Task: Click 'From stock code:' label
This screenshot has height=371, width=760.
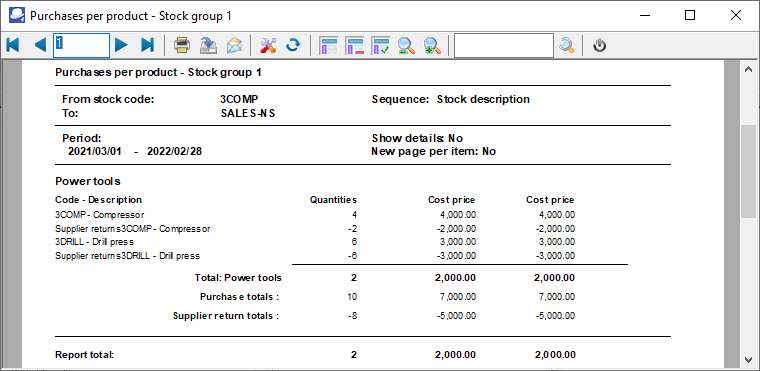Action: 108,99
